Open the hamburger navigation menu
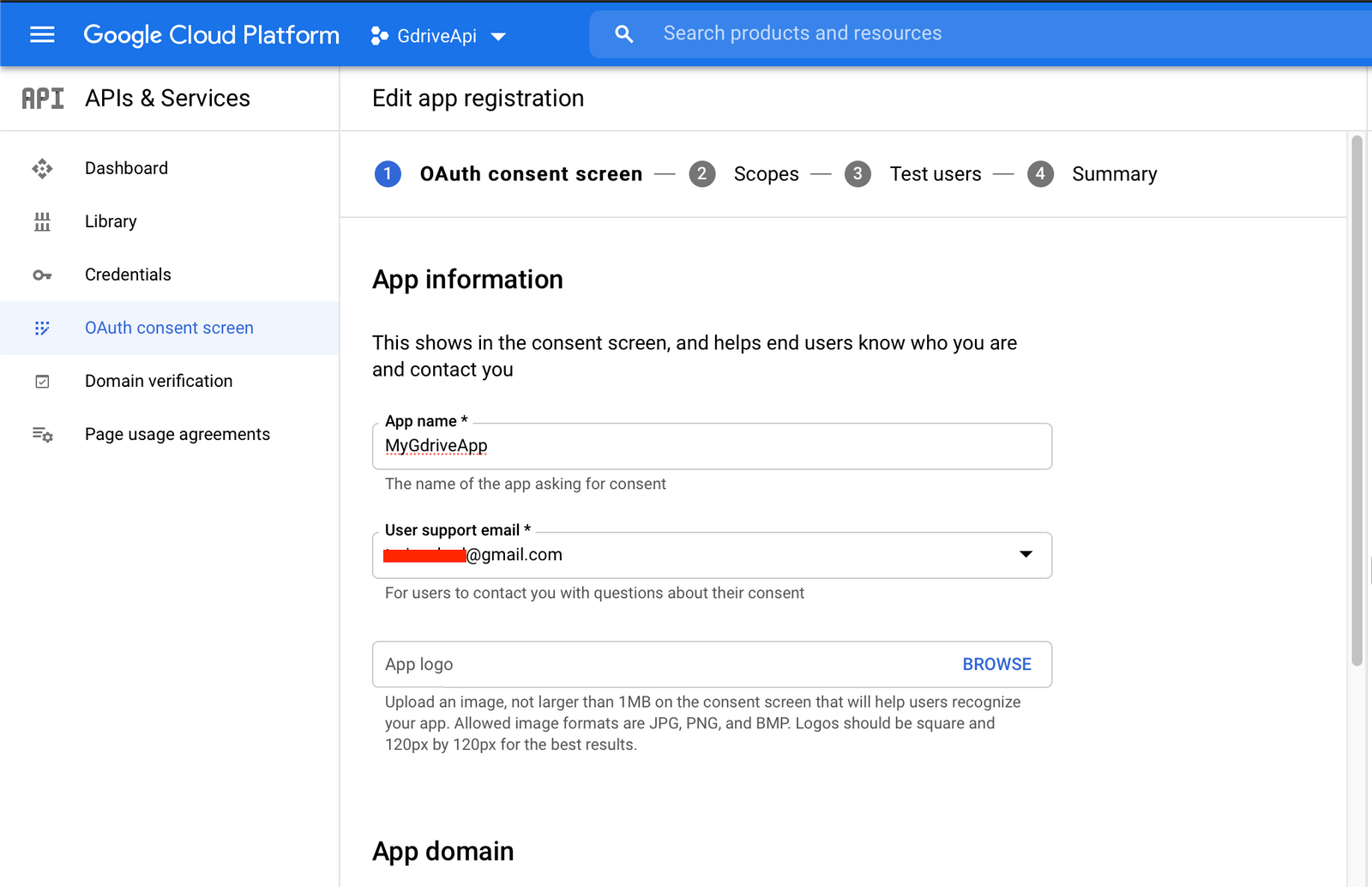 tap(42, 34)
